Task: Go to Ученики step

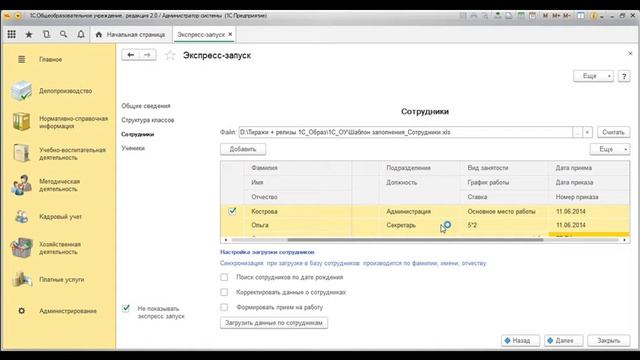Action: point(133,148)
